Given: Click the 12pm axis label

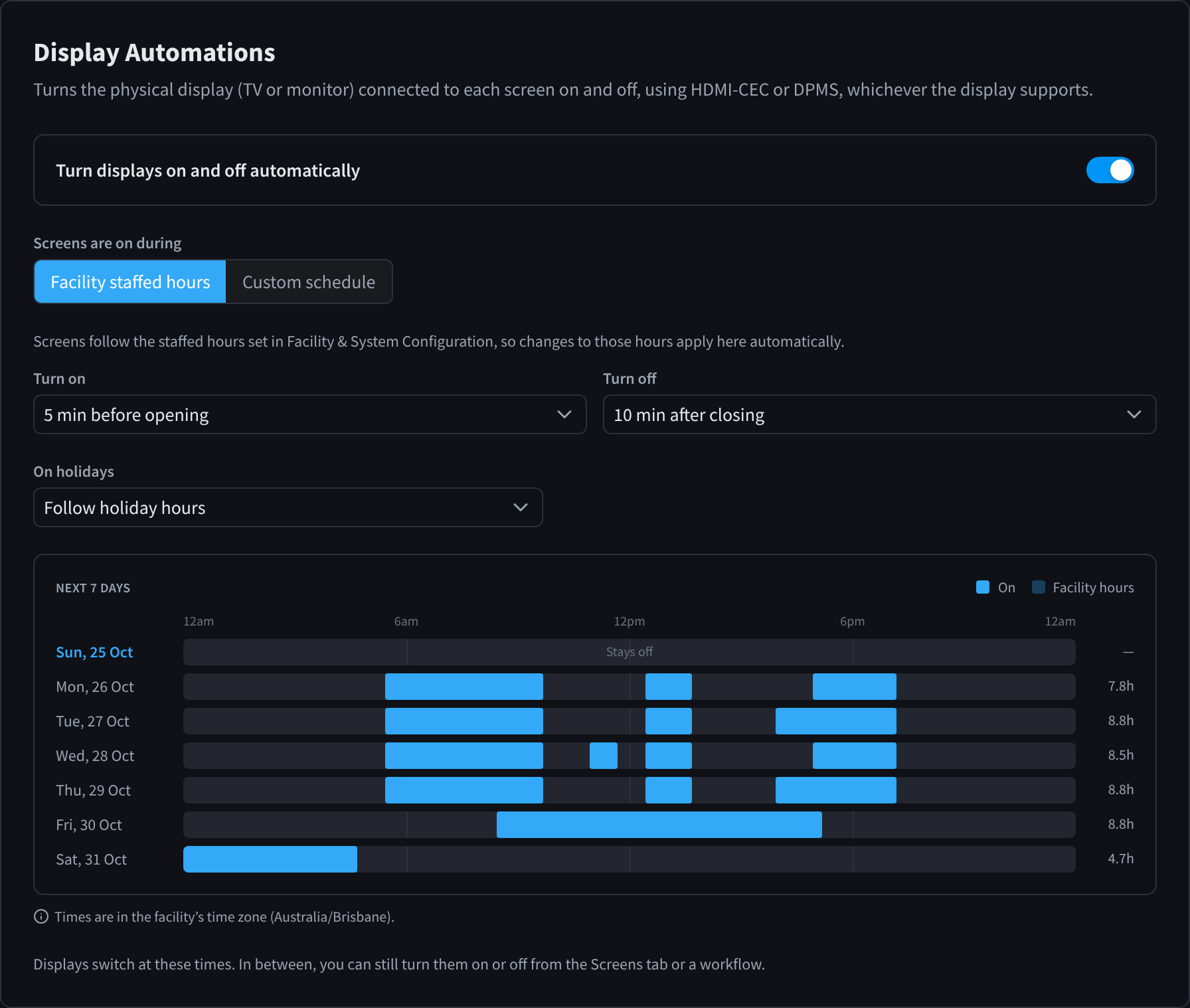Looking at the screenshot, I should [x=630, y=622].
